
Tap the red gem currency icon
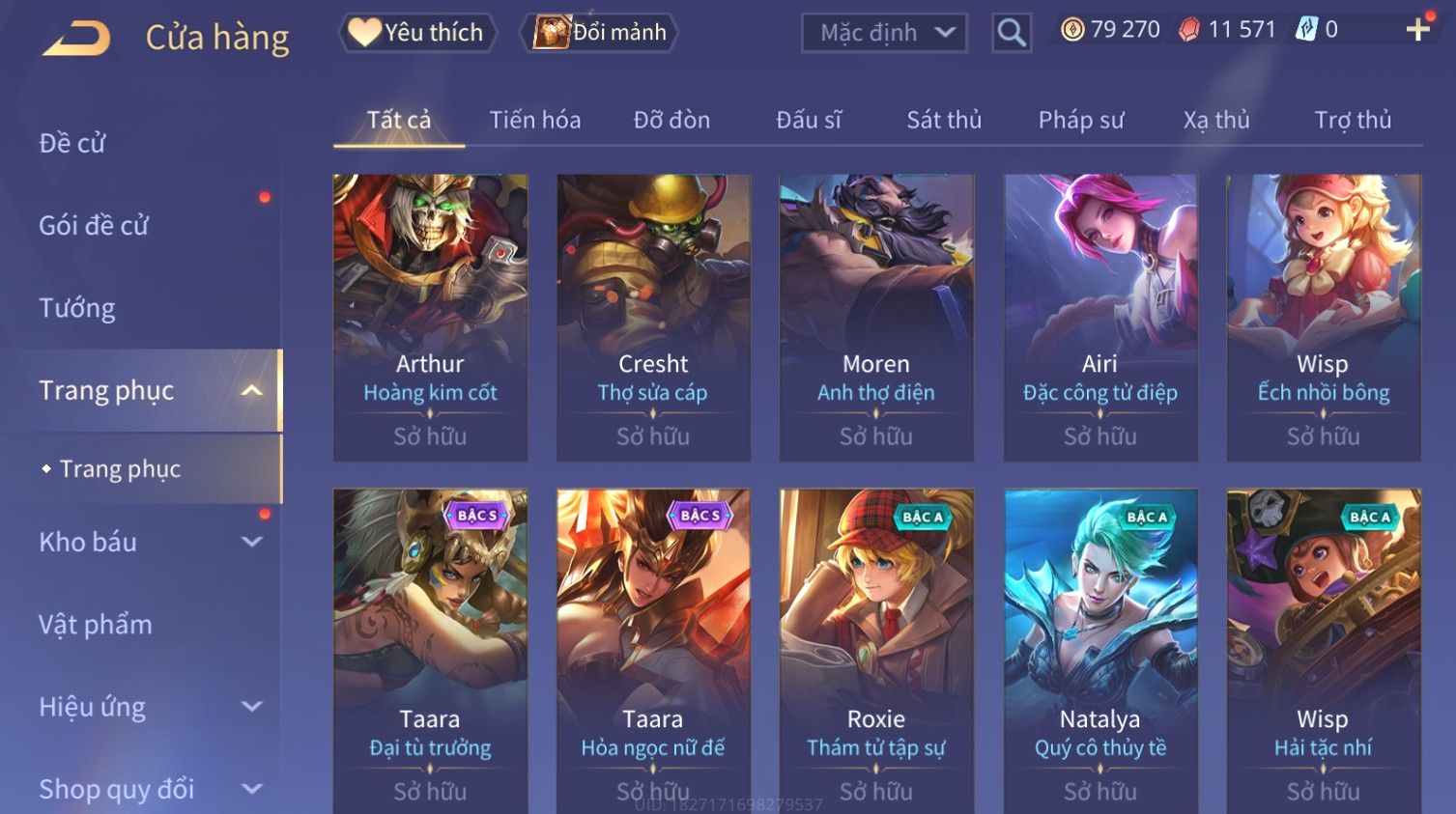point(1189,30)
